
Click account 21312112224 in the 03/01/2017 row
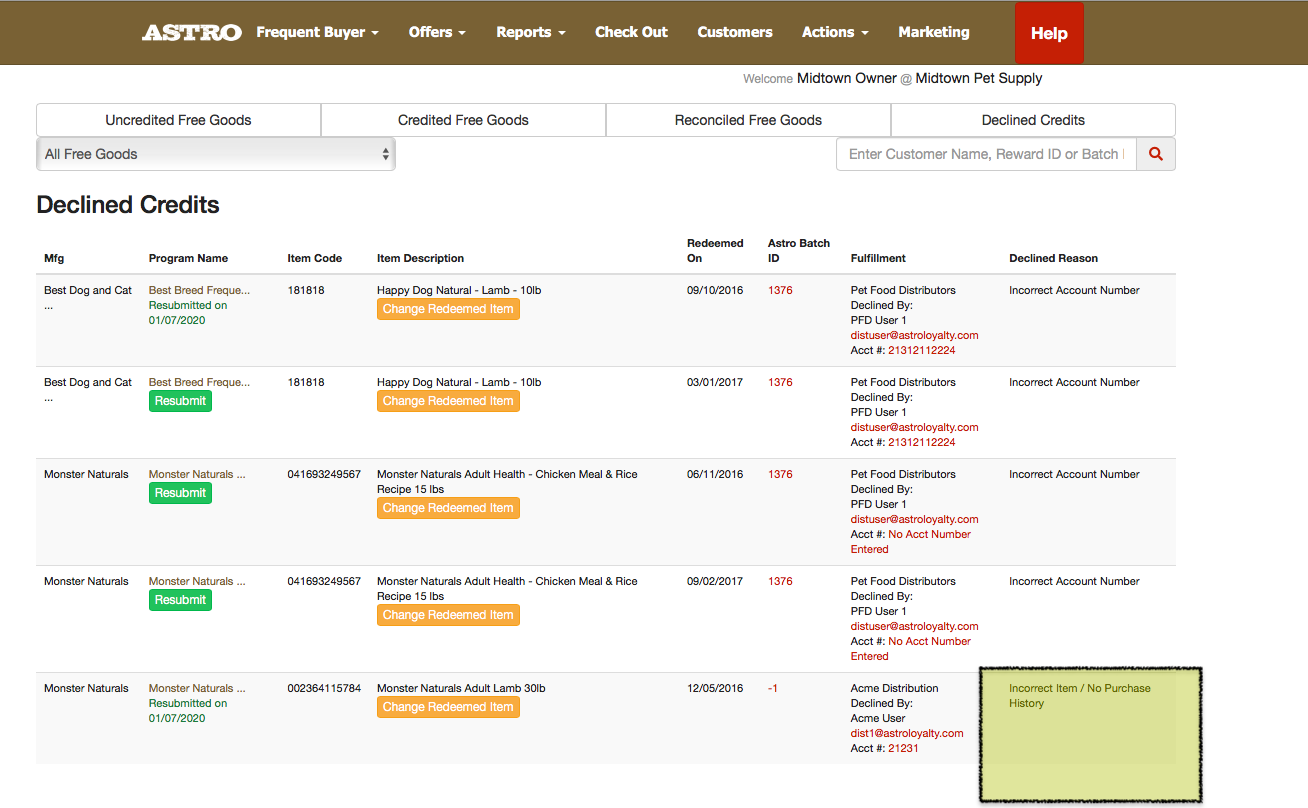921,442
